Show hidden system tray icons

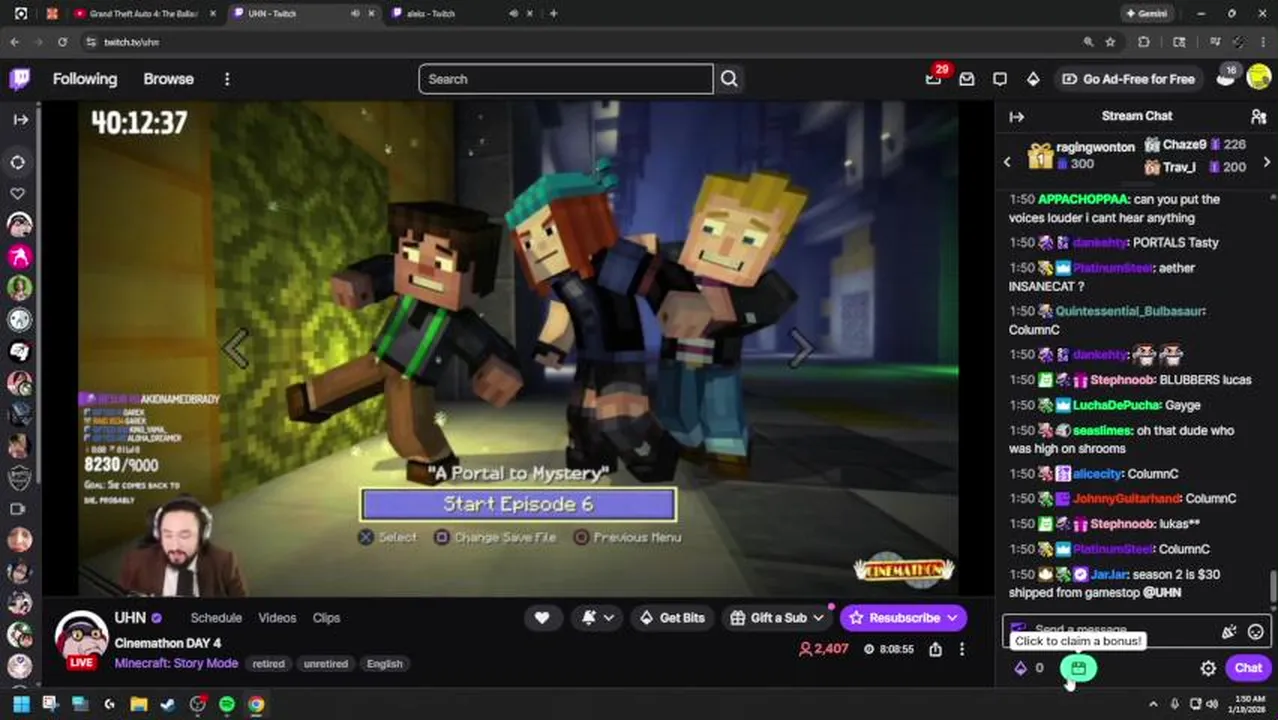point(1153,704)
